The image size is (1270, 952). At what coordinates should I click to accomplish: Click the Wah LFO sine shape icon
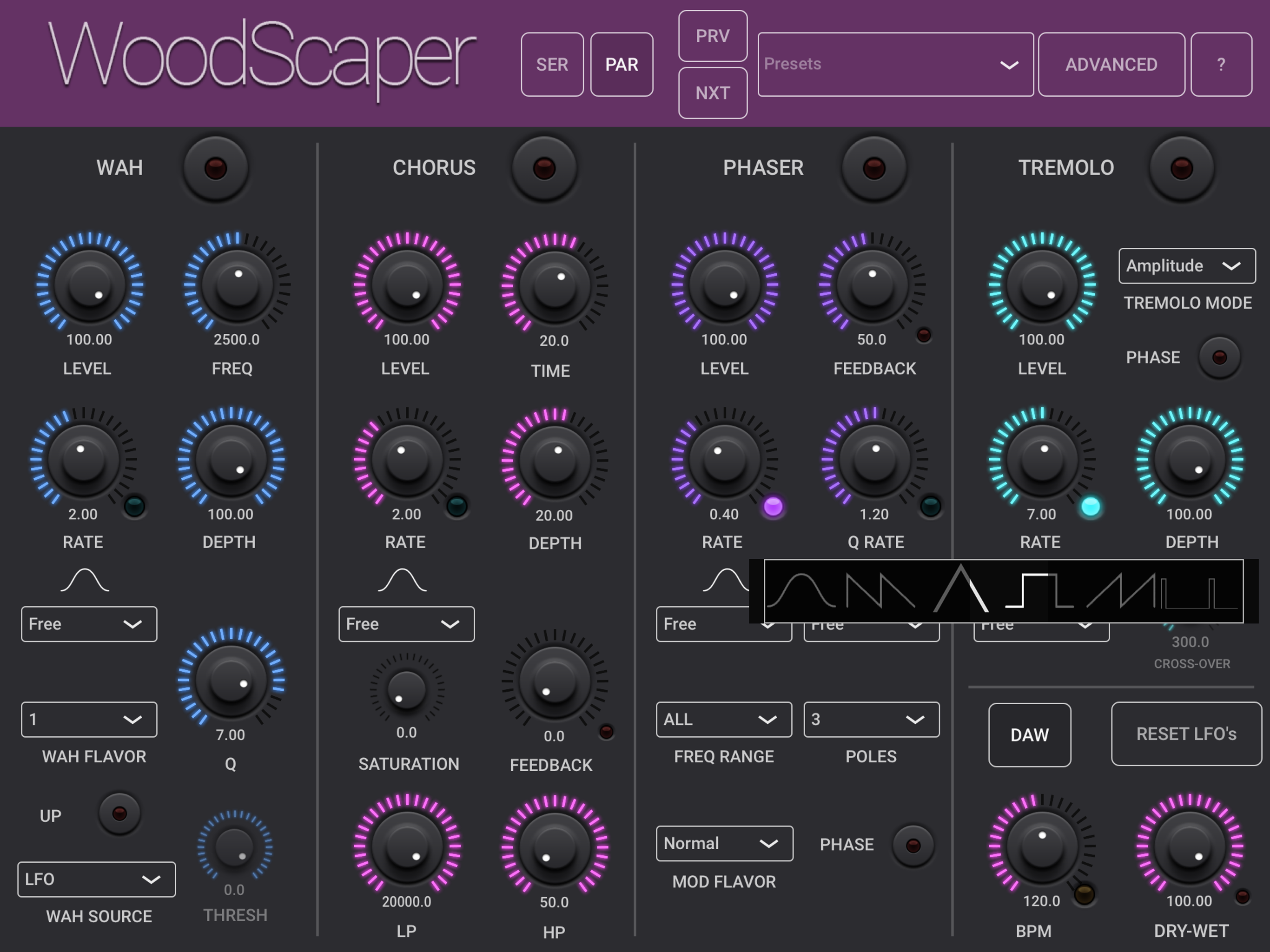[85, 581]
